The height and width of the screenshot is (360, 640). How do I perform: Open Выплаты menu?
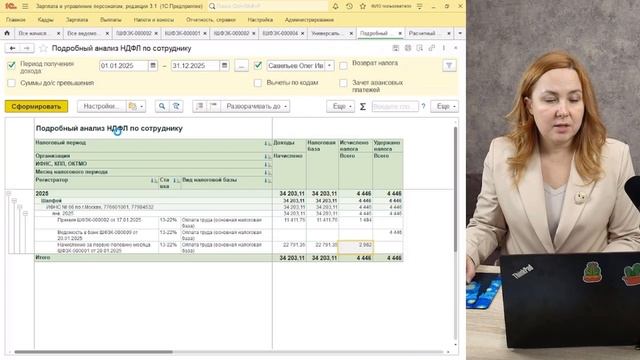click(111, 20)
